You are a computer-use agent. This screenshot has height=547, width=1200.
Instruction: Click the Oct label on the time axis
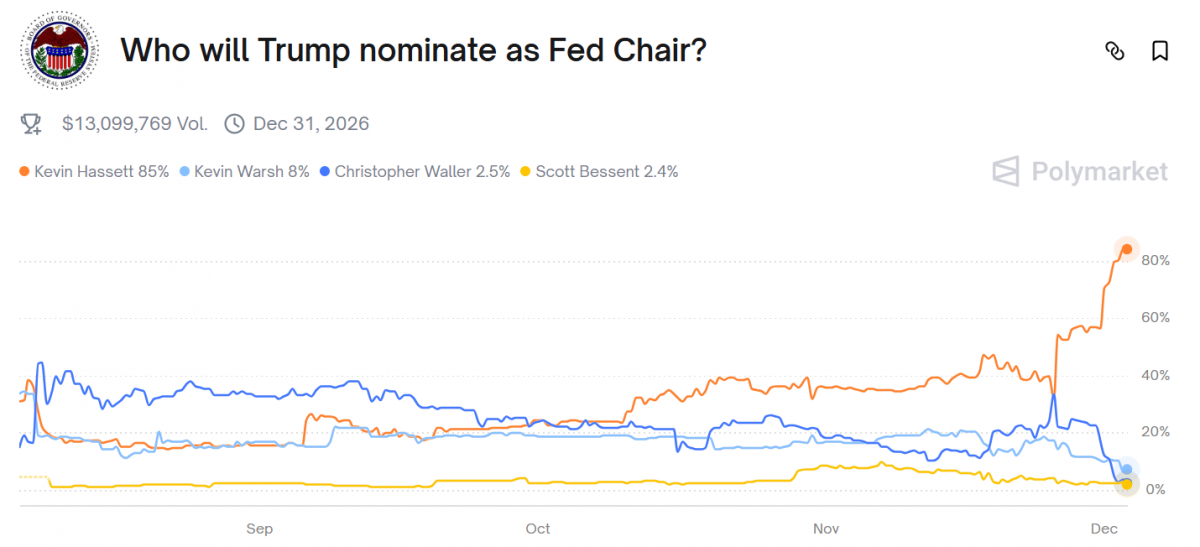coord(538,528)
